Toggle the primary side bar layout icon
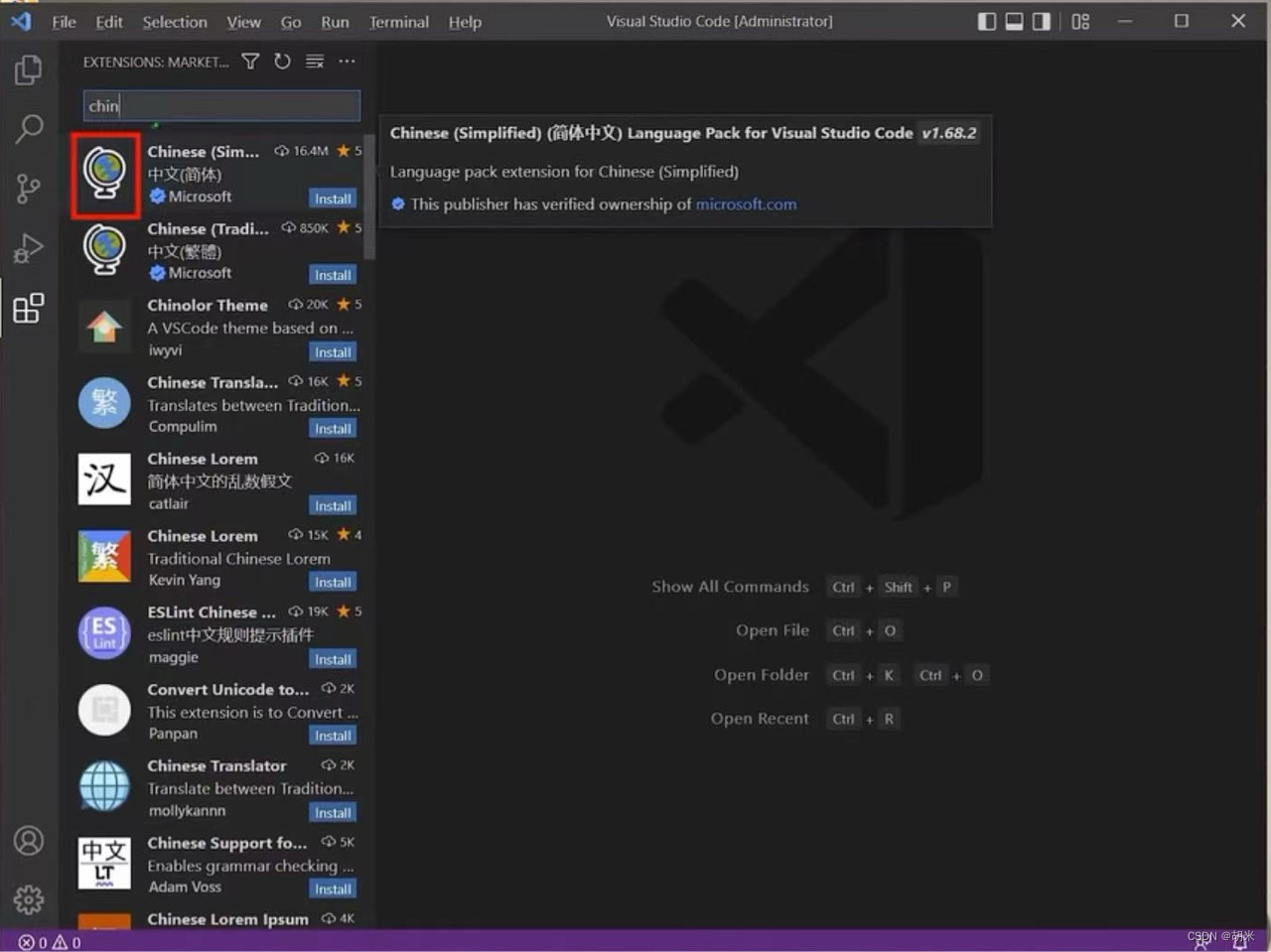This screenshot has height=952, width=1271. (x=987, y=21)
